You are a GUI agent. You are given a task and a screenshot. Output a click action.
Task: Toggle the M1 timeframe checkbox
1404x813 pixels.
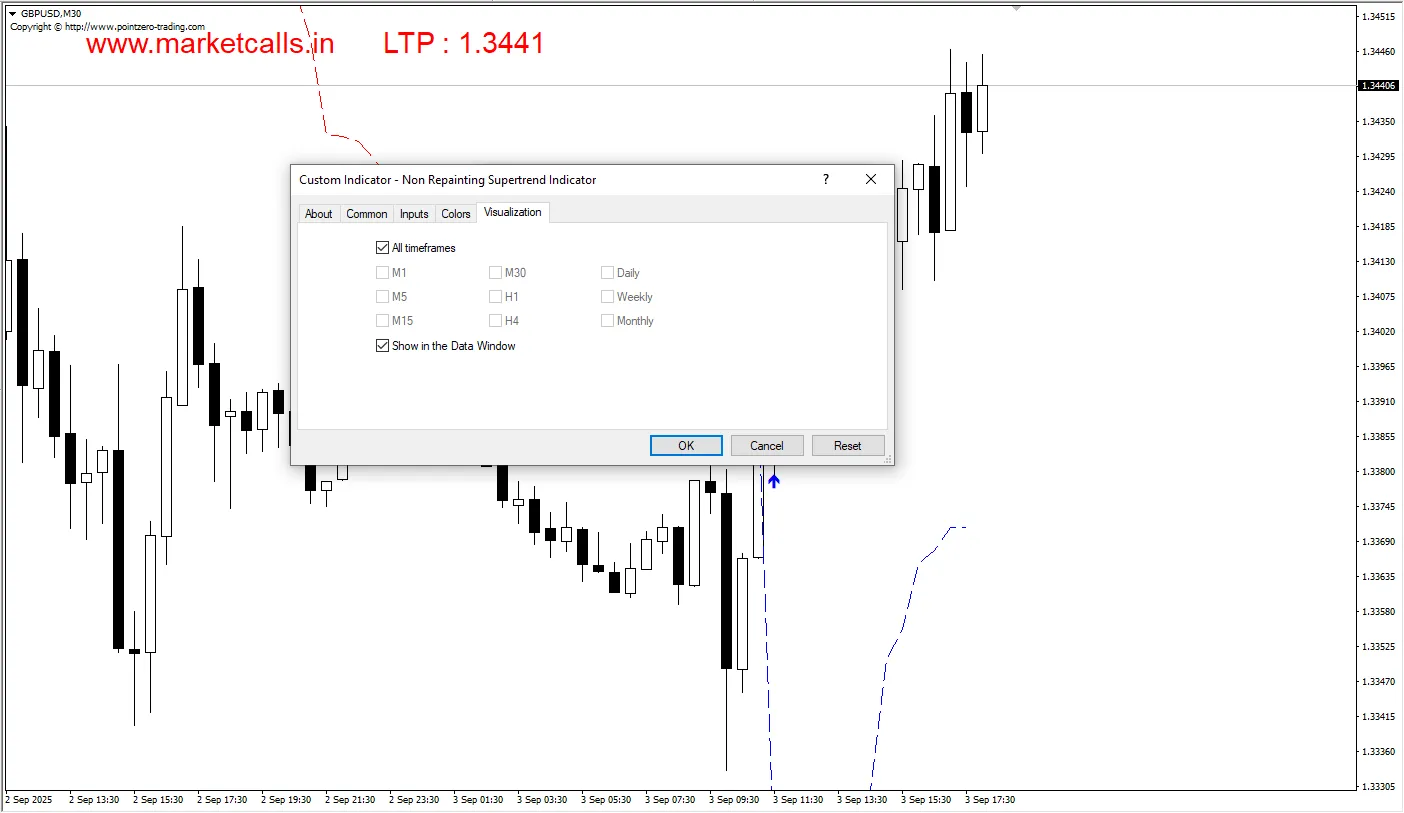tap(382, 272)
